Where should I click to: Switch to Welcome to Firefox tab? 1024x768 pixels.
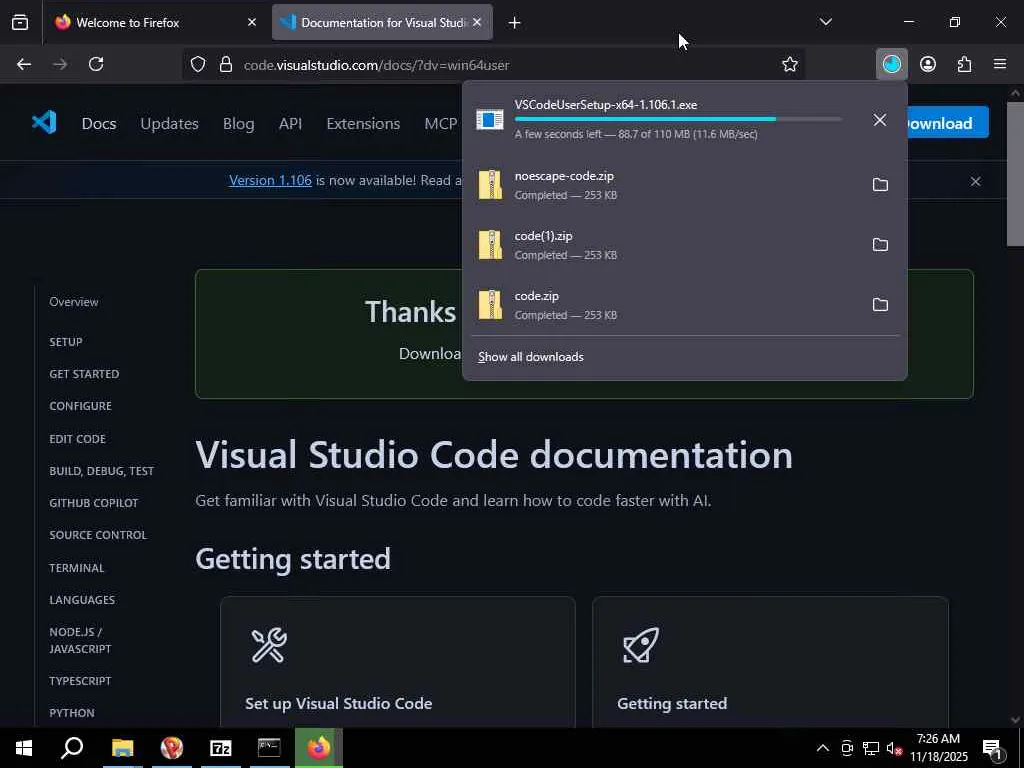pos(155,23)
